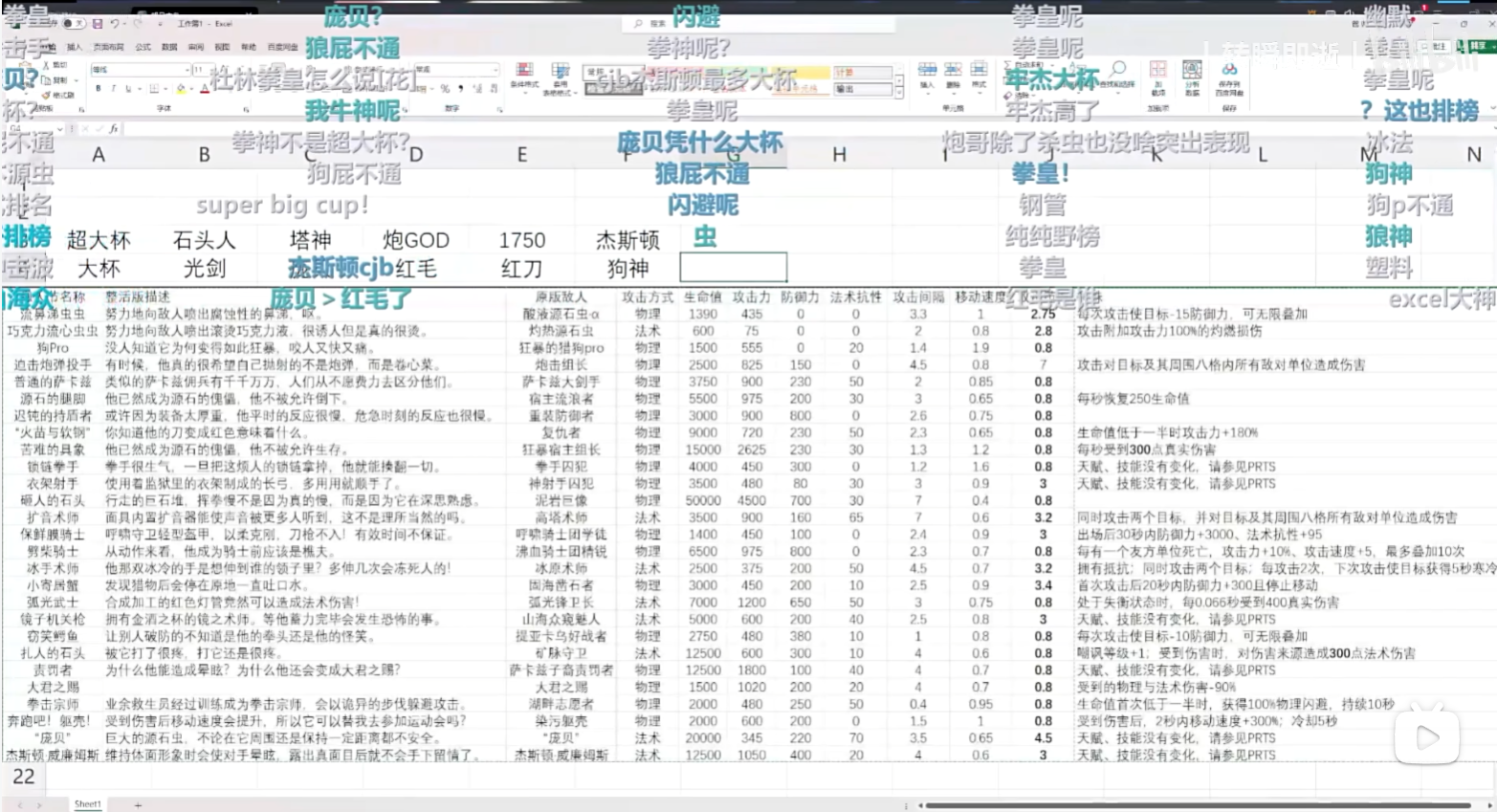Open the number format dropdown

coord(495,70)
